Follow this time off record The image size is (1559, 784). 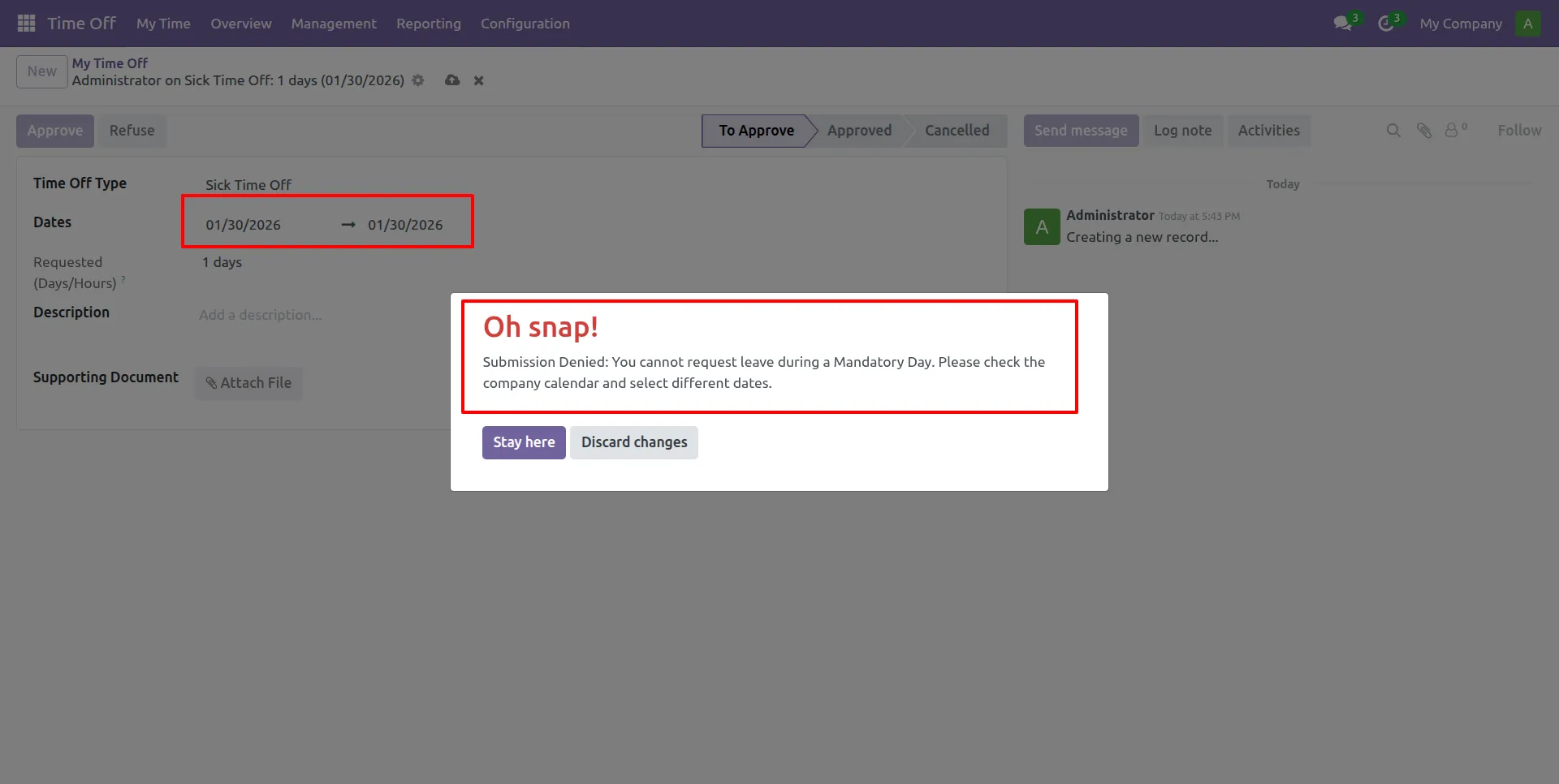pos(1518,130)
